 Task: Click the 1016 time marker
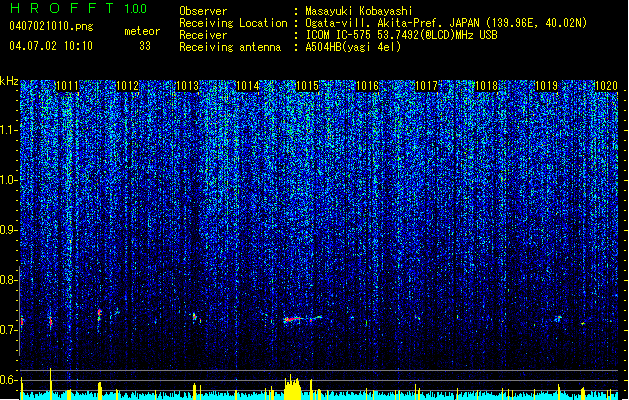point(367,86)
